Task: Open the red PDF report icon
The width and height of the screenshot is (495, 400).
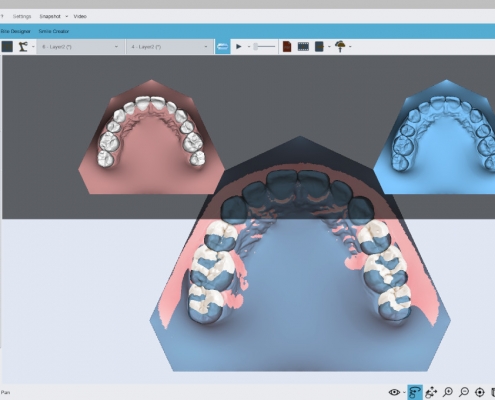Action: 287,46
